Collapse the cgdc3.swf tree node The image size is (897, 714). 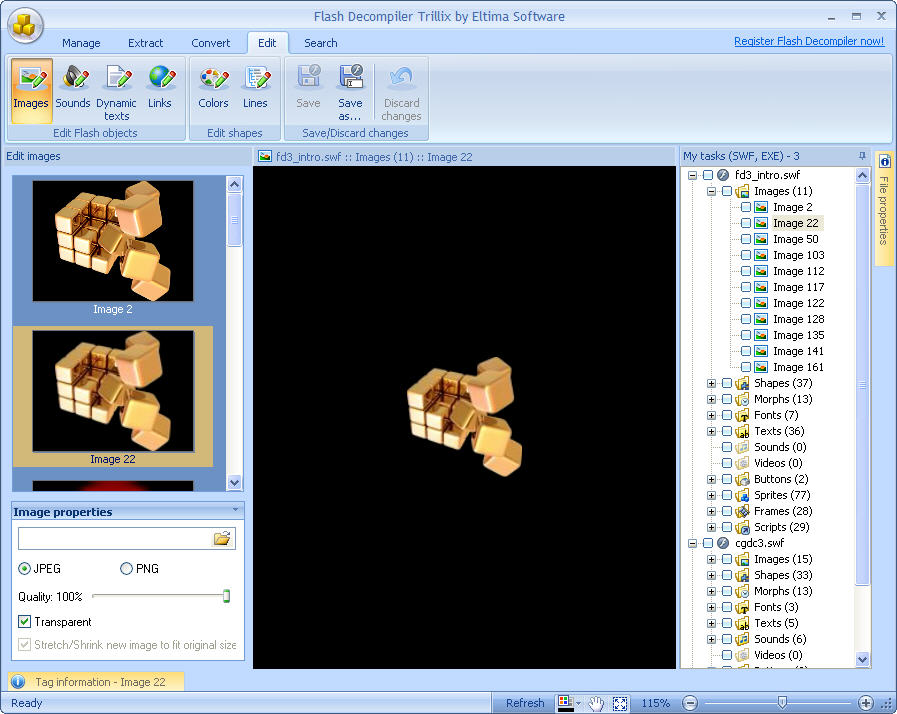click(x=693, y=543)
